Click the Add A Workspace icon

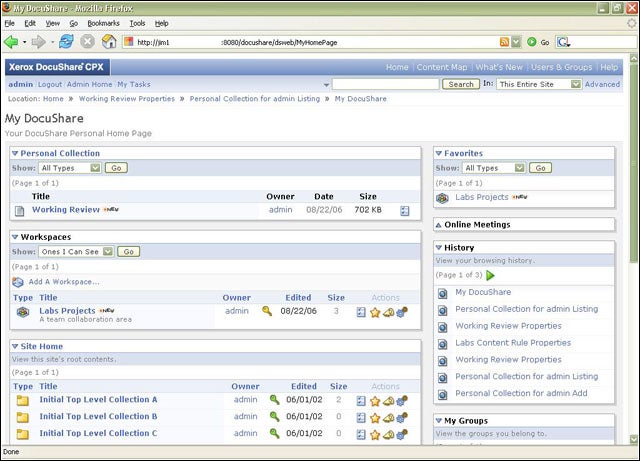[18, 282]
